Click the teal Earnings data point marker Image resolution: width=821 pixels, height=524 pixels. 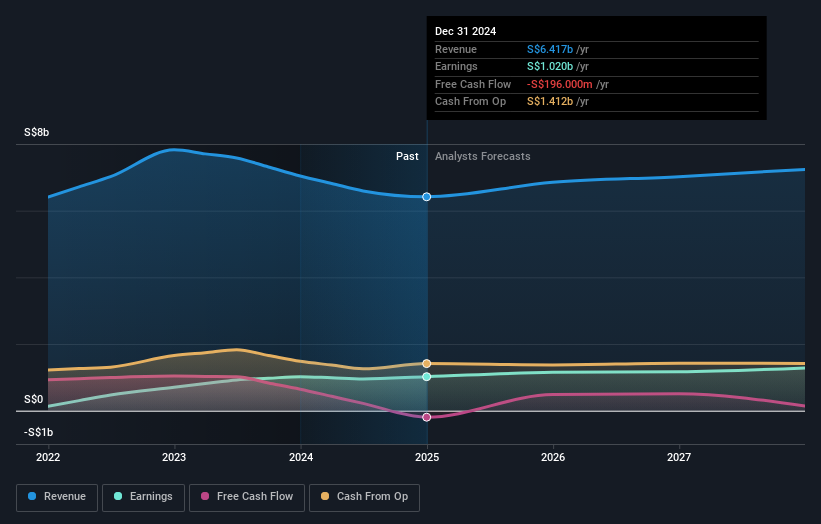(427, 376)
